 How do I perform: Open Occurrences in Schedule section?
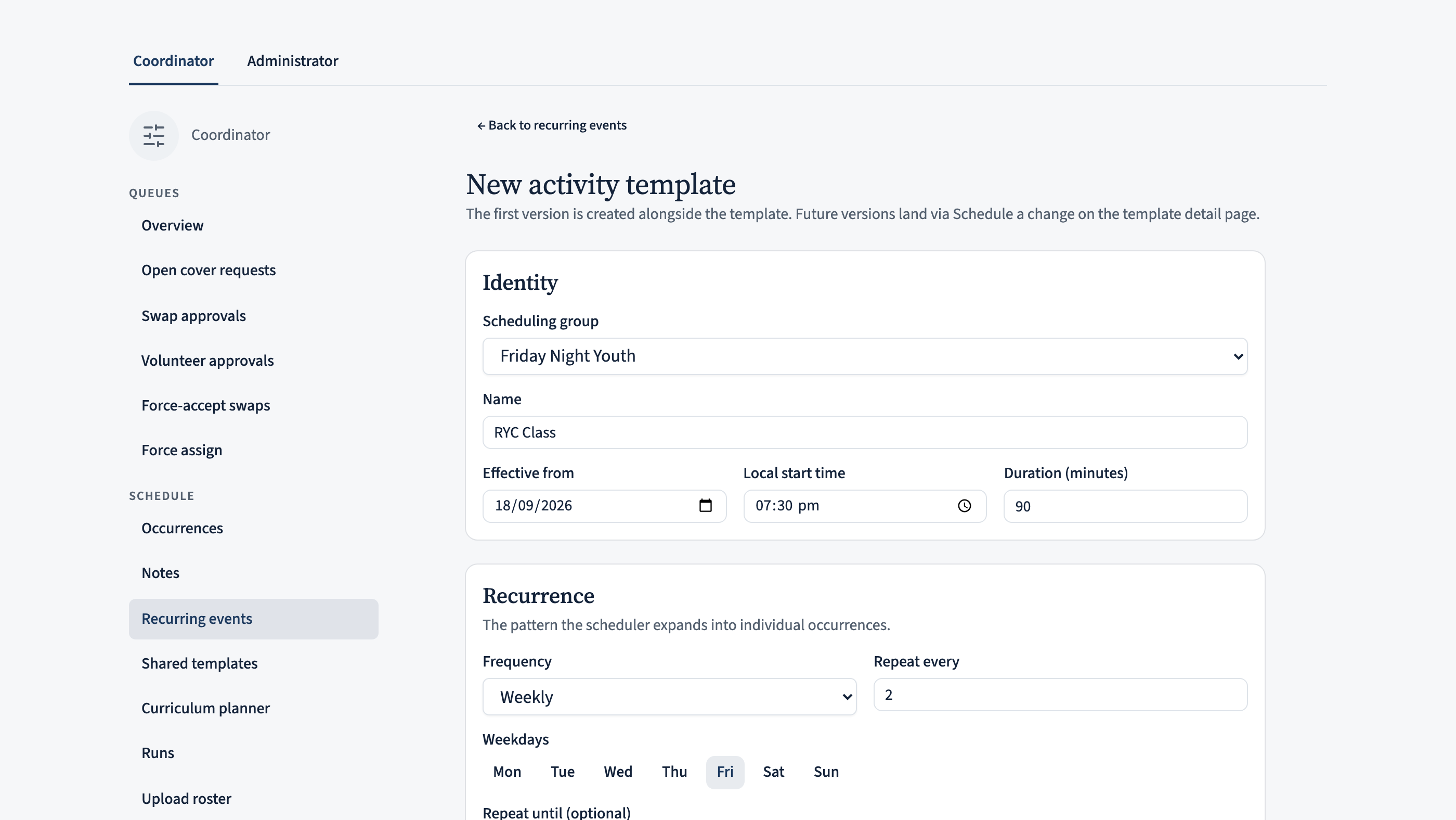pos(253,528)
